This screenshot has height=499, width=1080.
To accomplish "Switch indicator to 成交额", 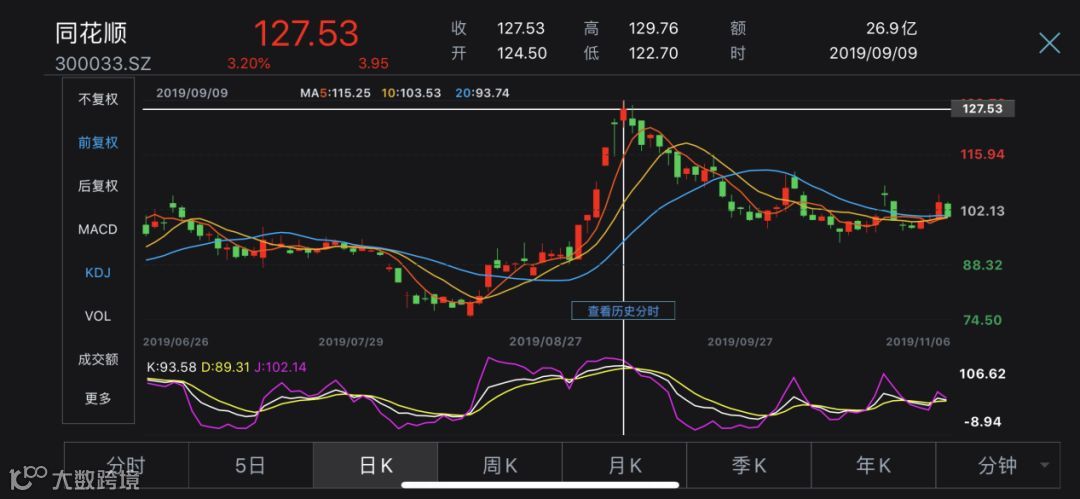I will coord(98,359).
